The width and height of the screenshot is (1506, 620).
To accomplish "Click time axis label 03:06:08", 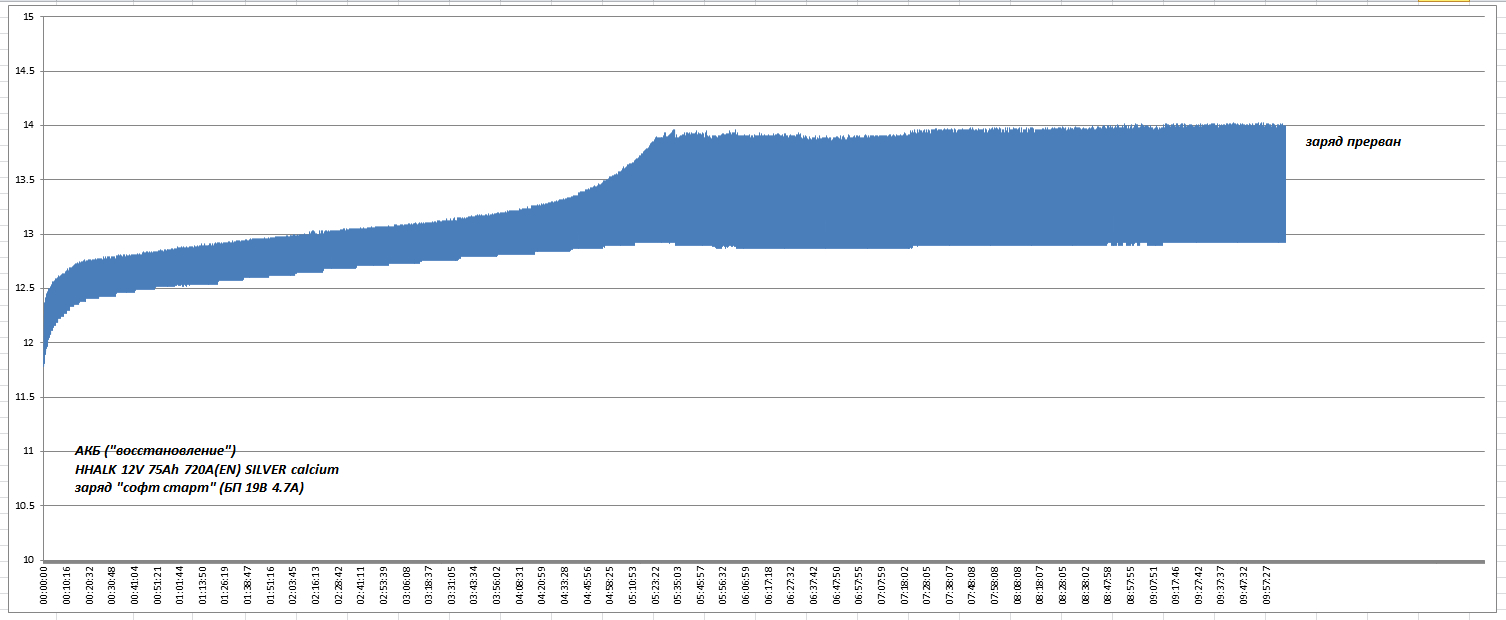I will 406,585.
